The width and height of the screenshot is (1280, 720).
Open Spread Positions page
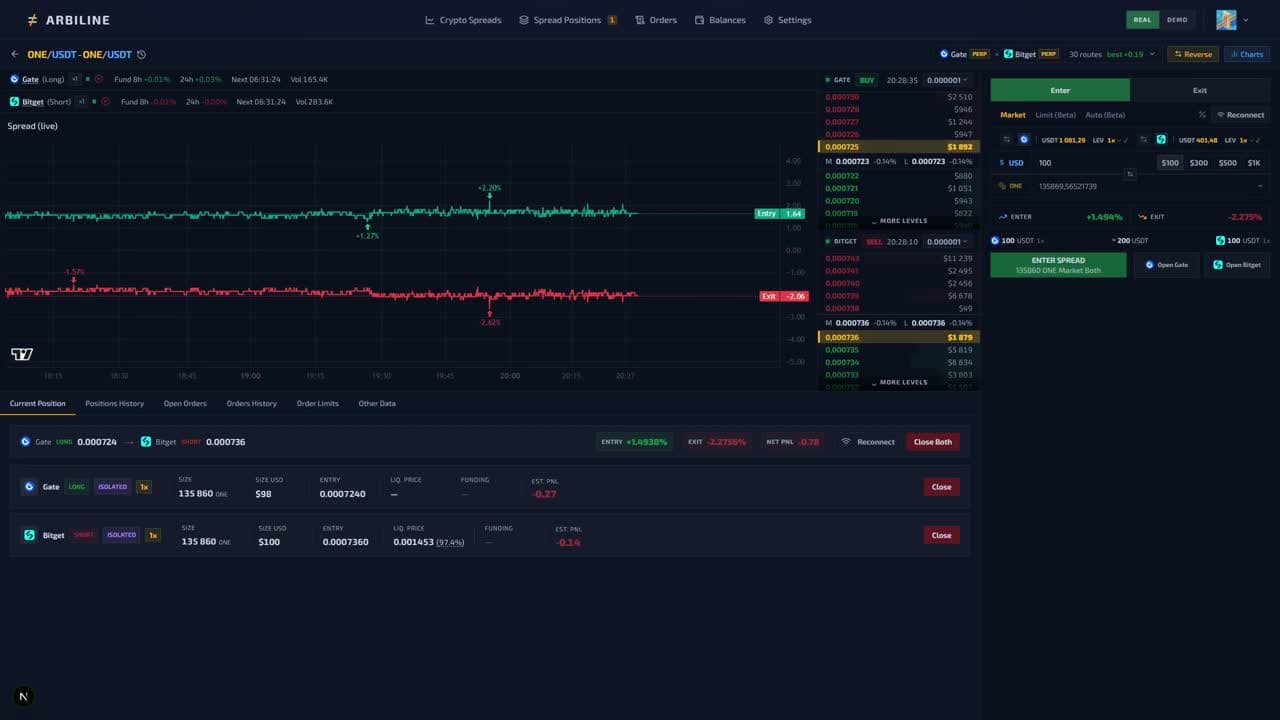tap(568, 20)
